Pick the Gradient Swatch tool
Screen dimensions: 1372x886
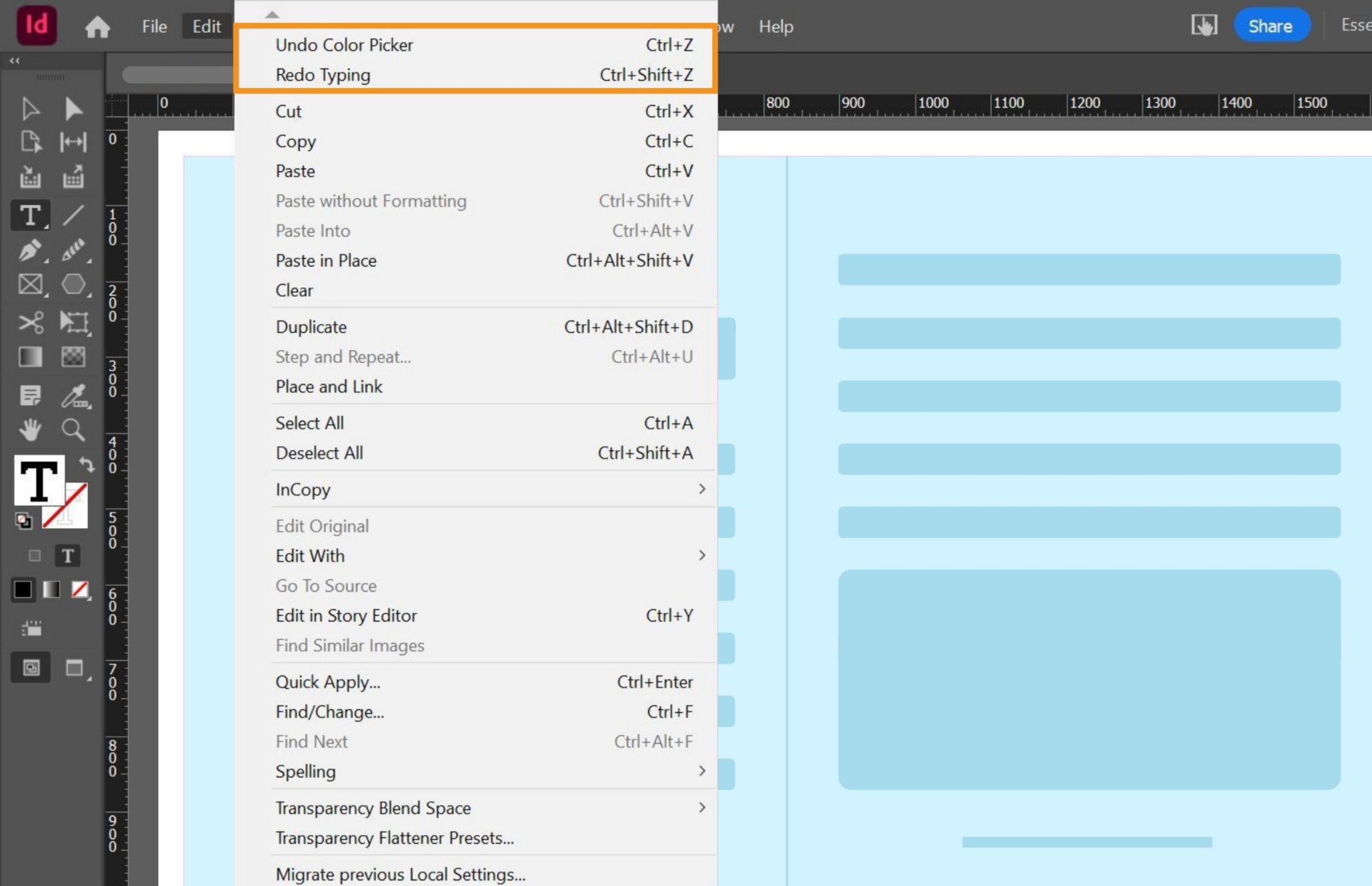tap(30, 357)
